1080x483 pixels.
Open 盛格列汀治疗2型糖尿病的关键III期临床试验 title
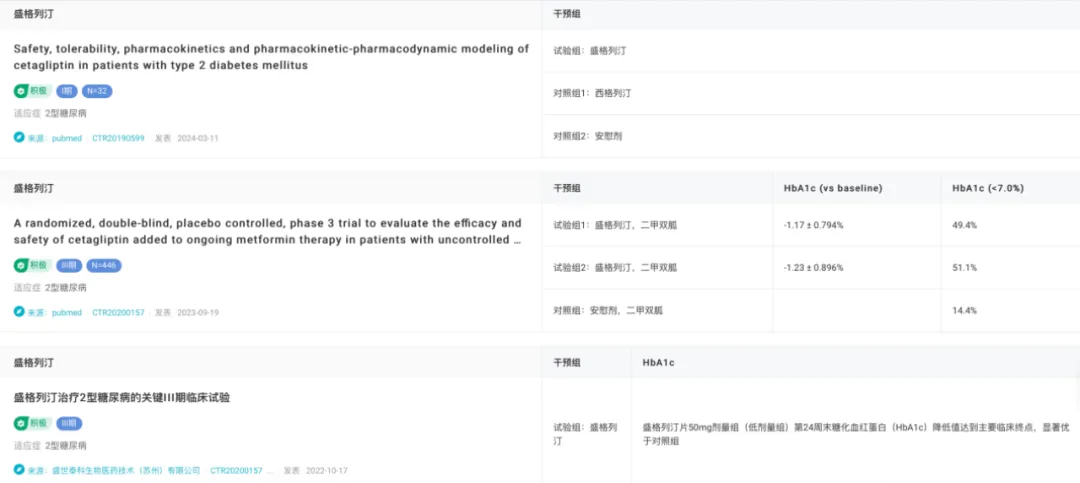click(x=121, y=397)
